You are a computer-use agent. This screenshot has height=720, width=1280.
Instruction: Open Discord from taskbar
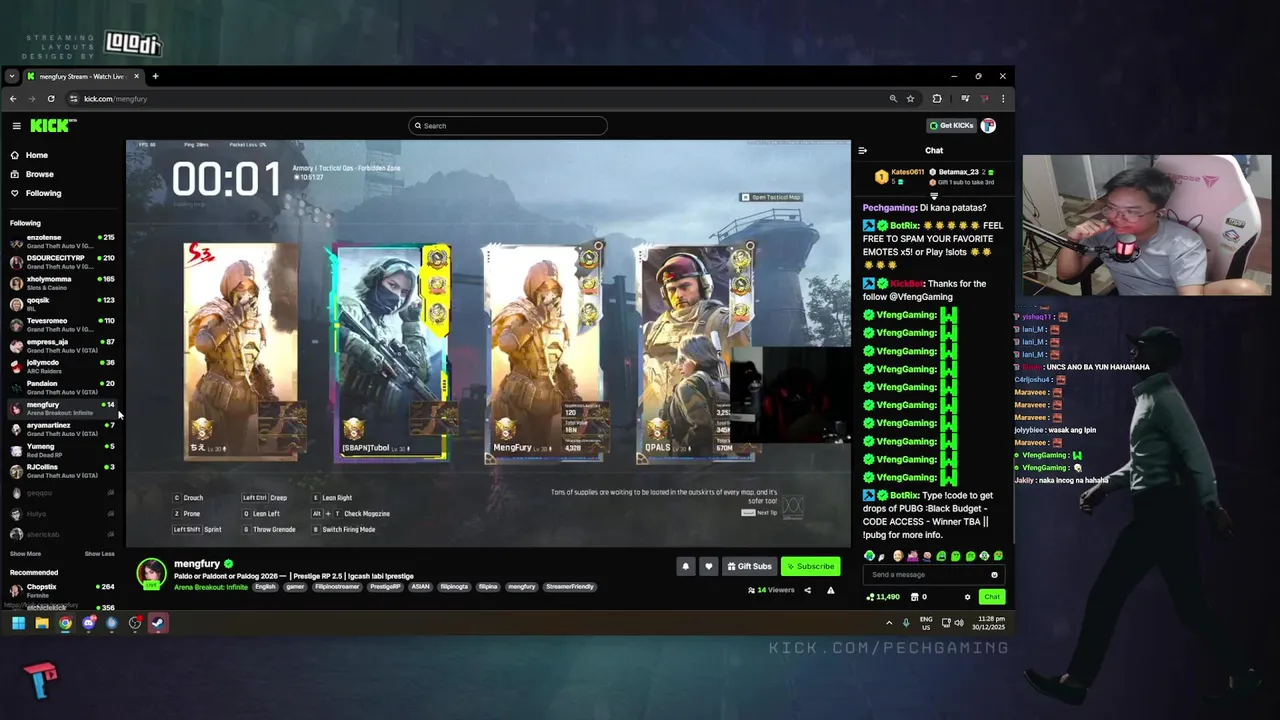coord(88,623)
